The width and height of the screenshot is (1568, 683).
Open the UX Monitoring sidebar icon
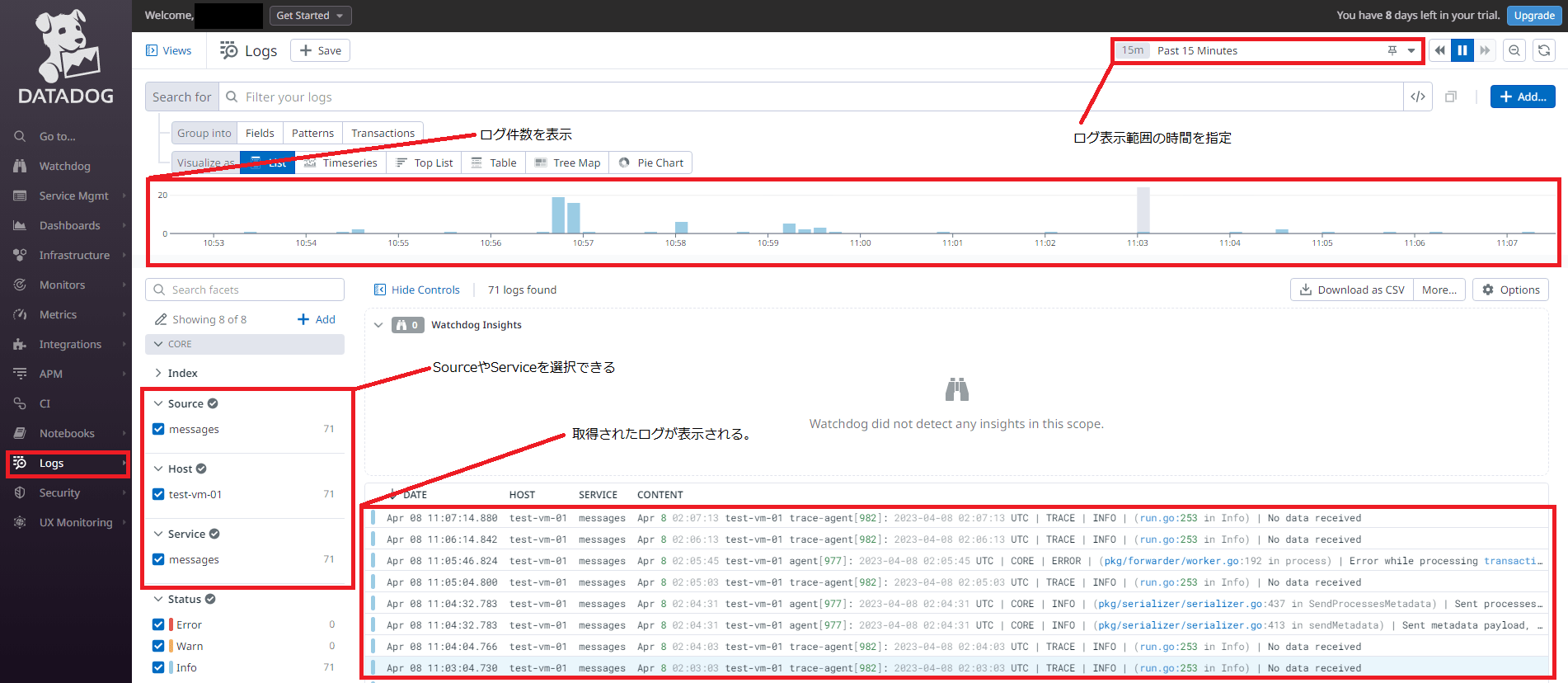point(20,522)
